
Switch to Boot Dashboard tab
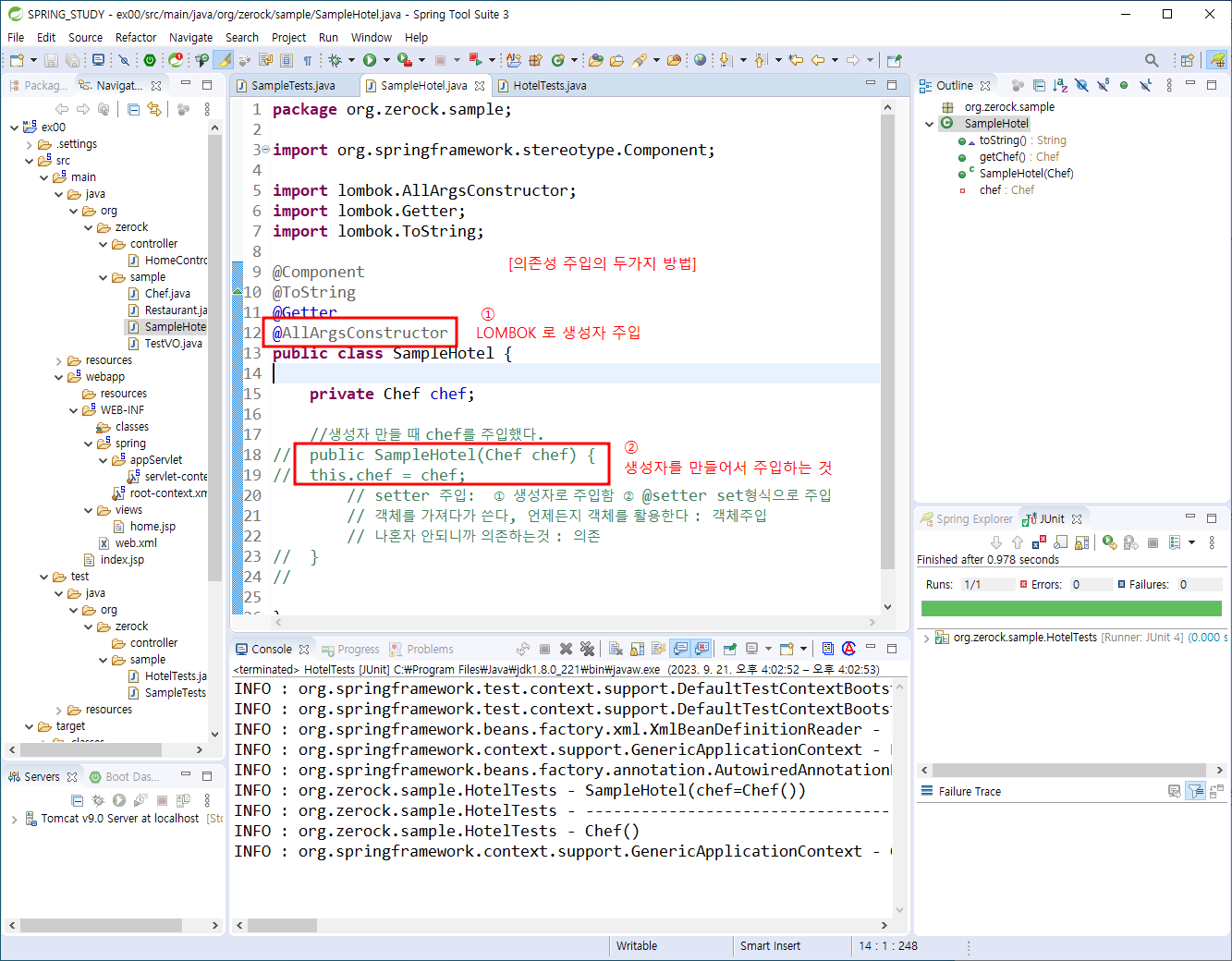point(124,776)
